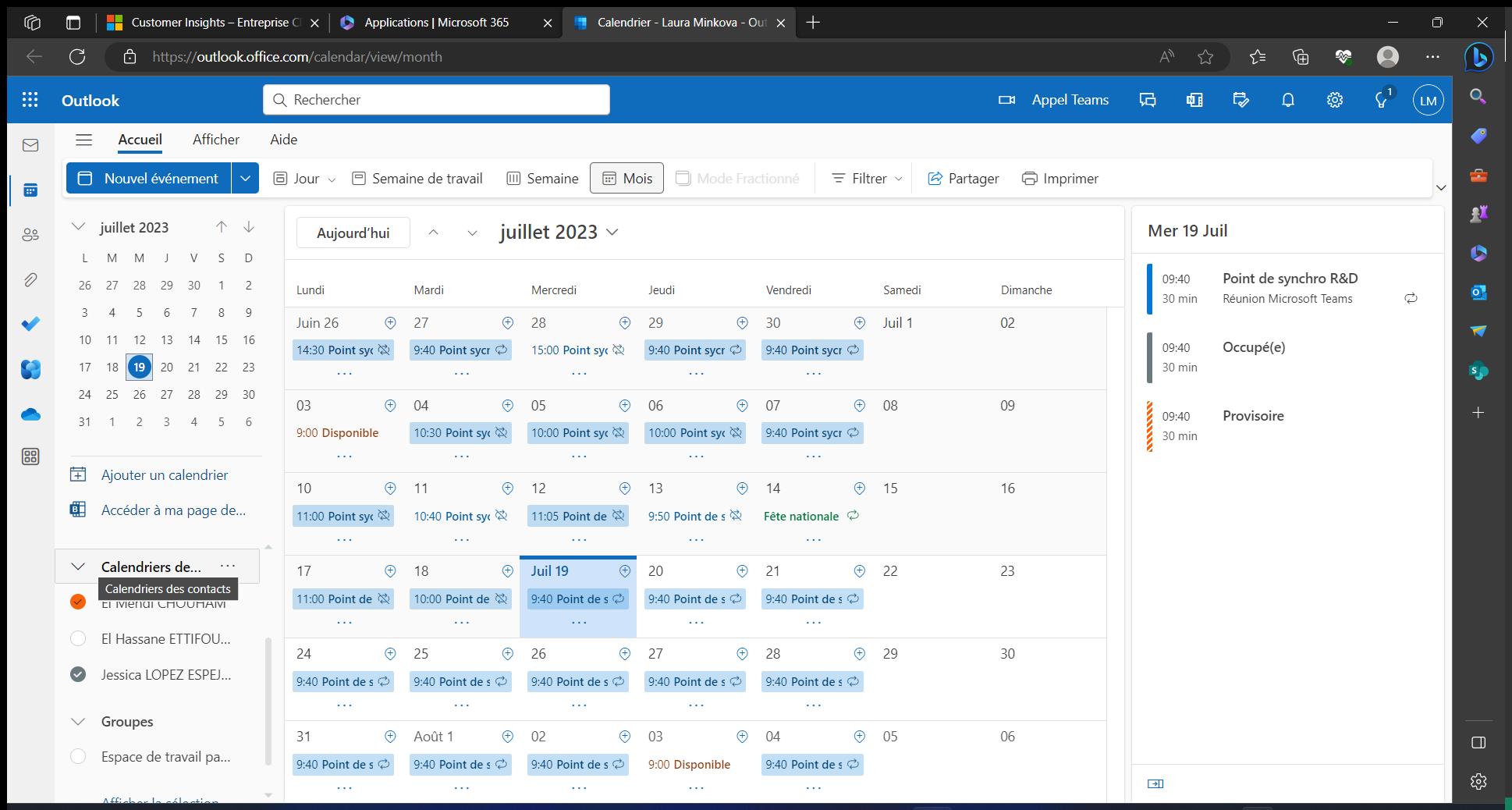The image size is (1512, 810).
Task: Open Accéder à ma page de réservation
Action: click(x=158, y=510)
